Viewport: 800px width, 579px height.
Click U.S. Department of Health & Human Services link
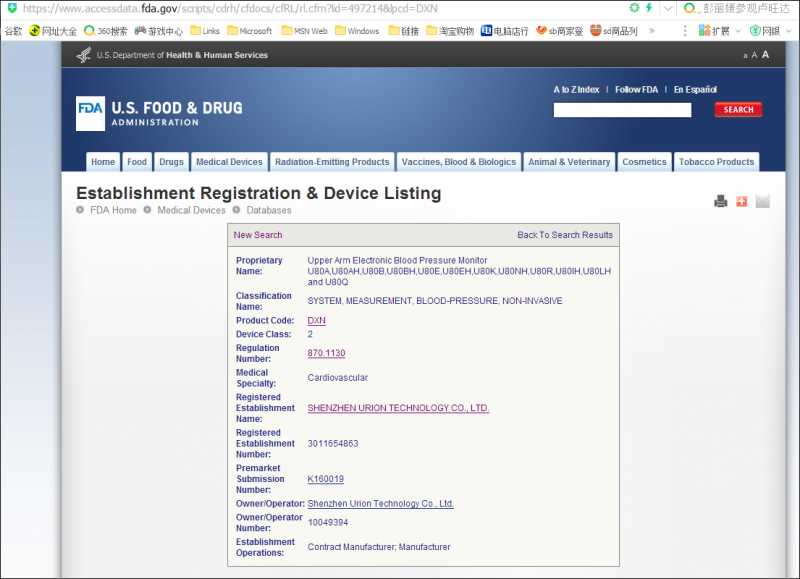click(182, 55)
